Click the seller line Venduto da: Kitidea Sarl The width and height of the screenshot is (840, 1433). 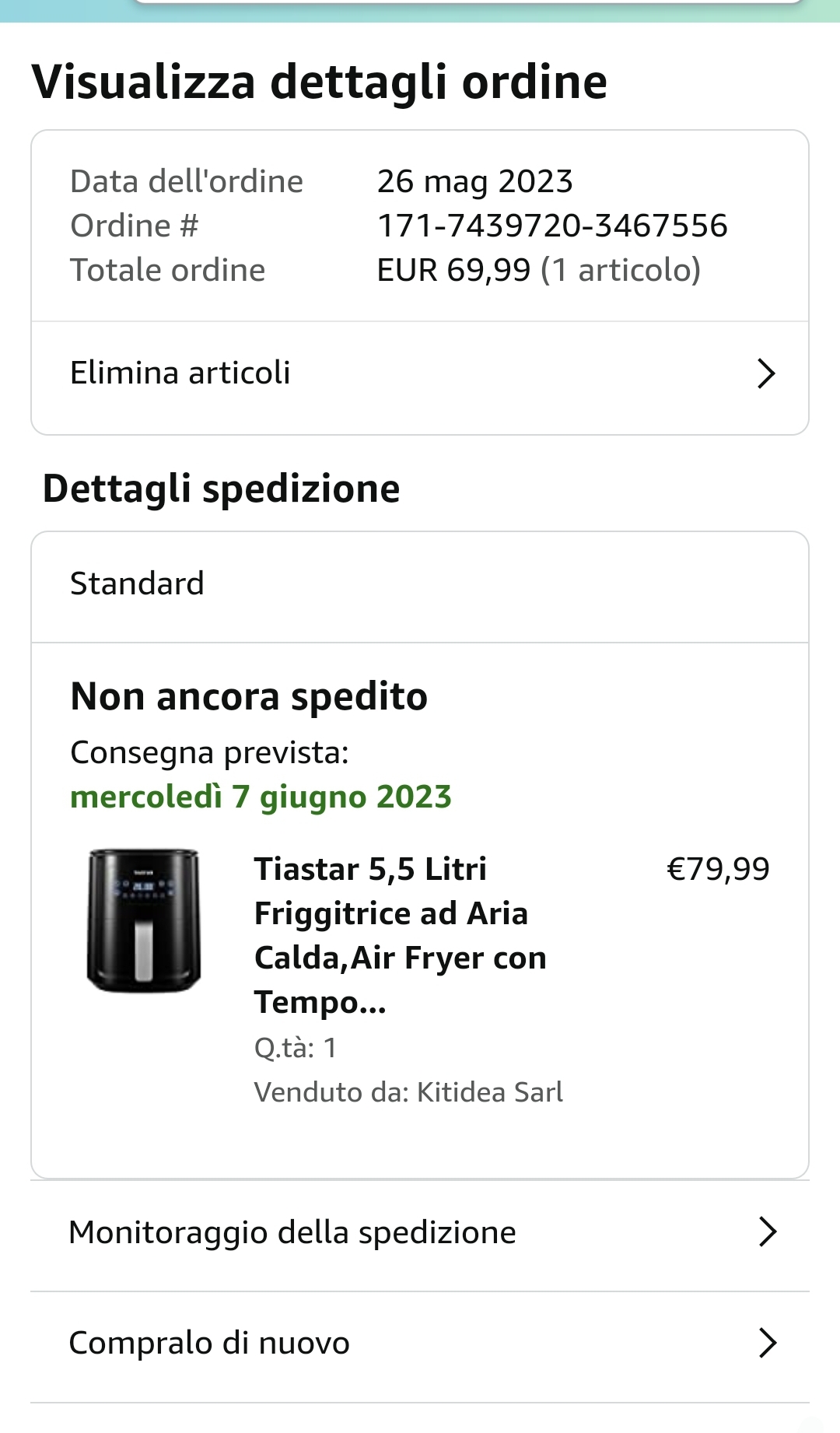tap(408, 1092)
